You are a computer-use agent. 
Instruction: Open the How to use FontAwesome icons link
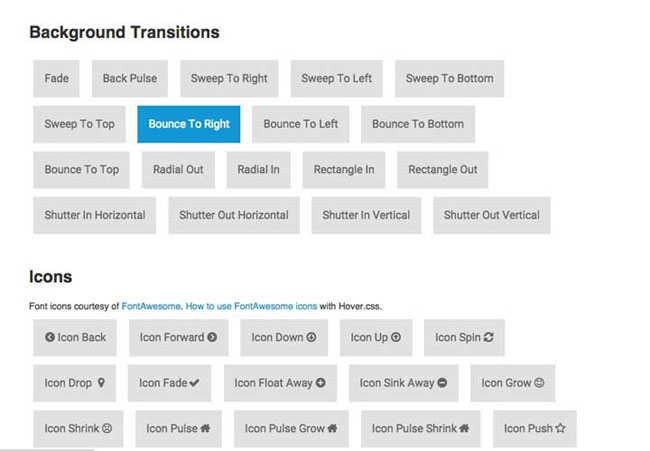click(x=250, y=306)
